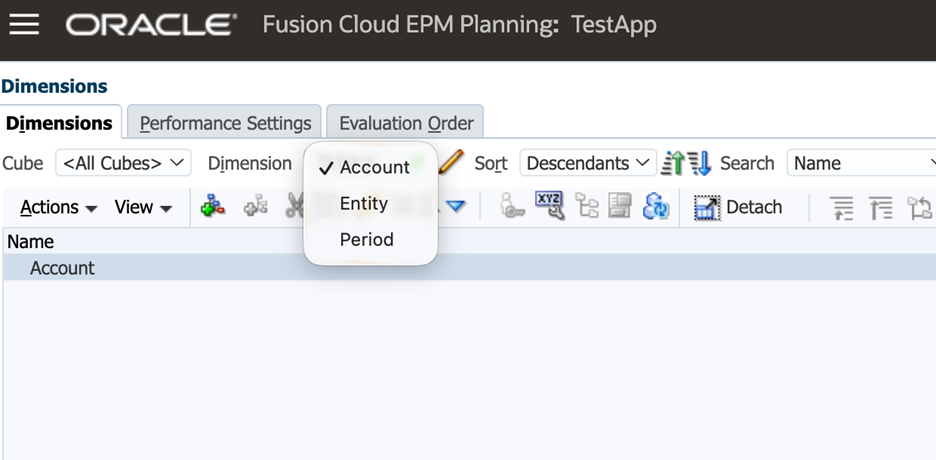Open the Search Name dropdown
The width and height of the screenshot is (936, 460).
click(862, 163)
